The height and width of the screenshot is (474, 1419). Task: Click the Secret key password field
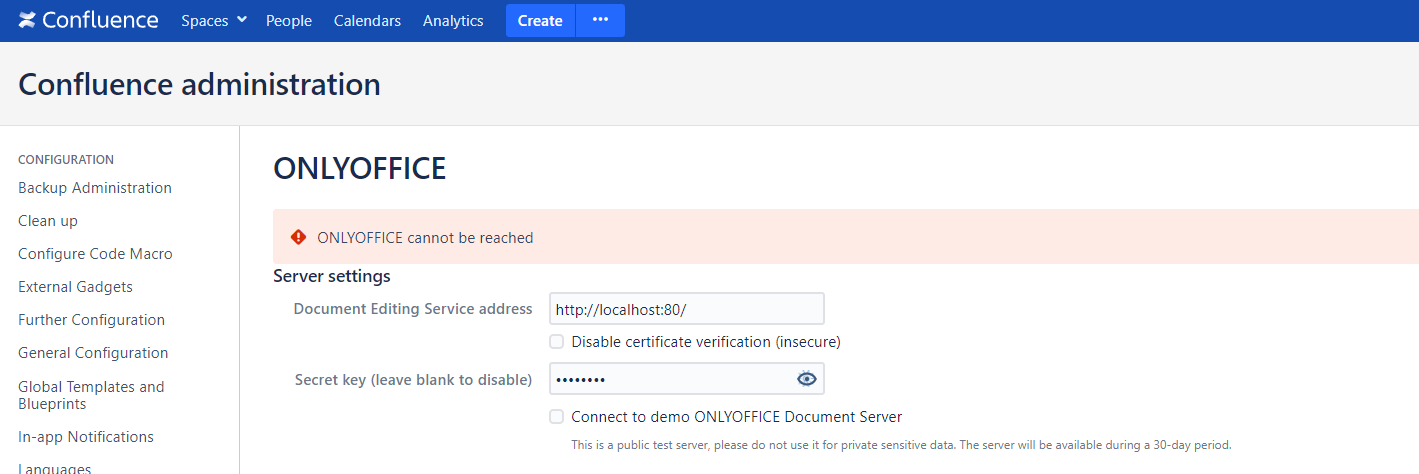pyautogui.click(x=687, y=379)
